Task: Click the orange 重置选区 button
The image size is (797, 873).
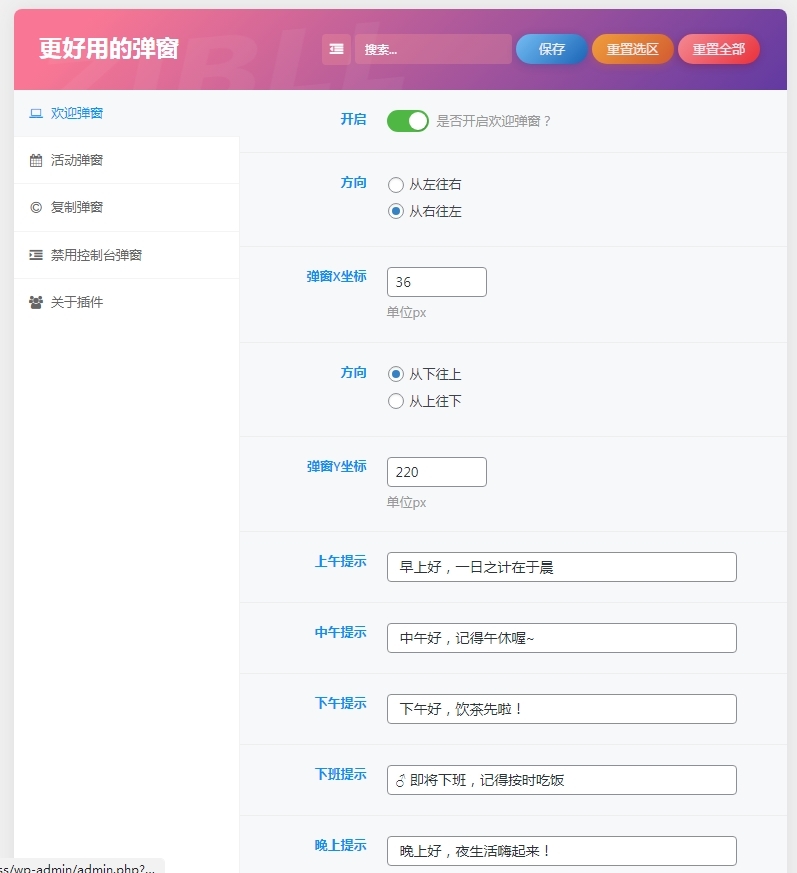Action: coord(632,49)
